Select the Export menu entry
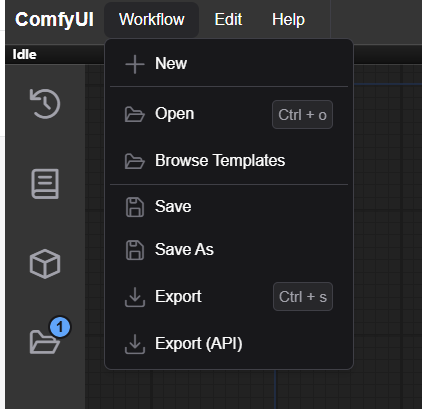 229,297
